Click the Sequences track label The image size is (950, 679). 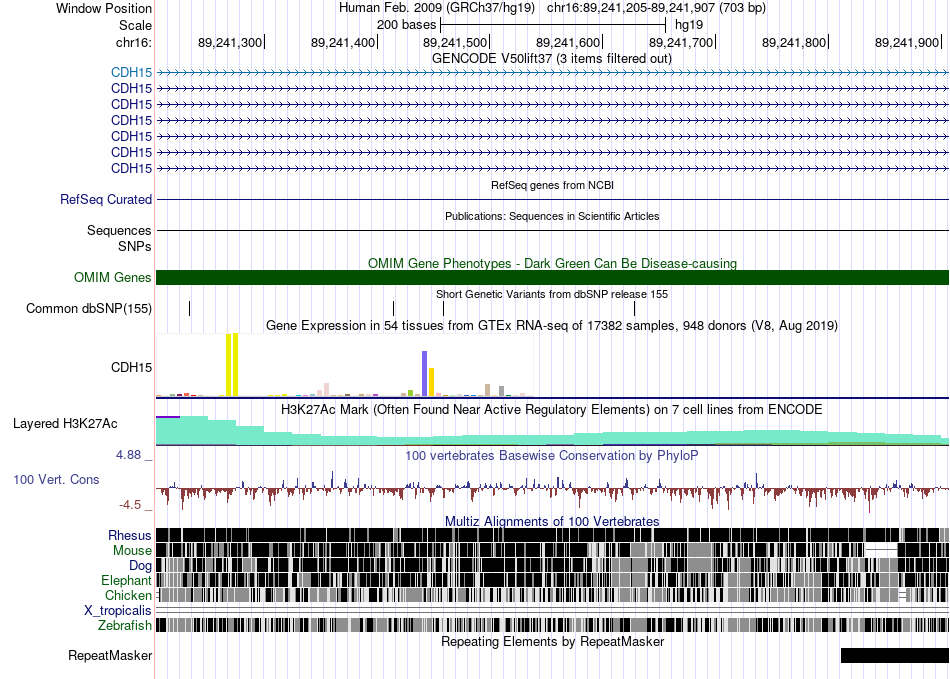pos(119,230)
